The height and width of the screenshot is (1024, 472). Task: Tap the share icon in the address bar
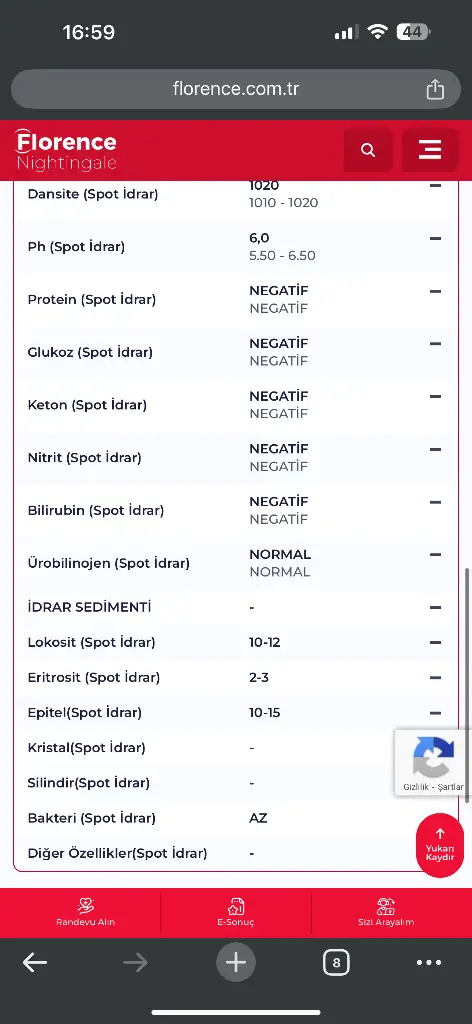pos(435,89)
